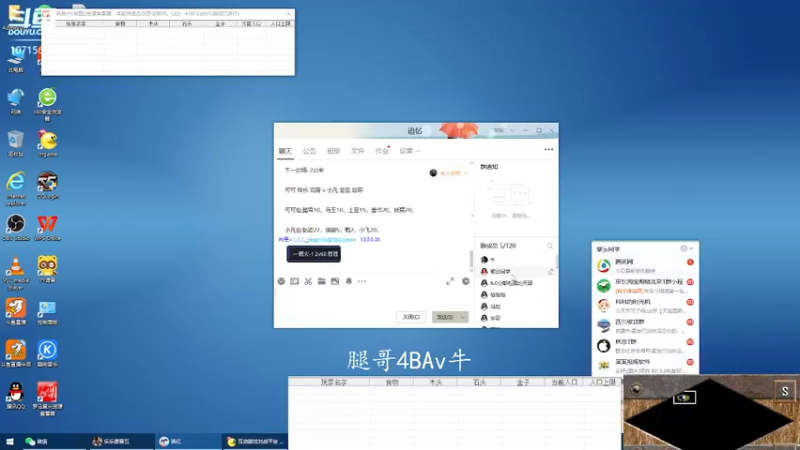
Task: Click the edit icon beside the highlighted member
Action: pyautogui.click(x=551, y=271)
